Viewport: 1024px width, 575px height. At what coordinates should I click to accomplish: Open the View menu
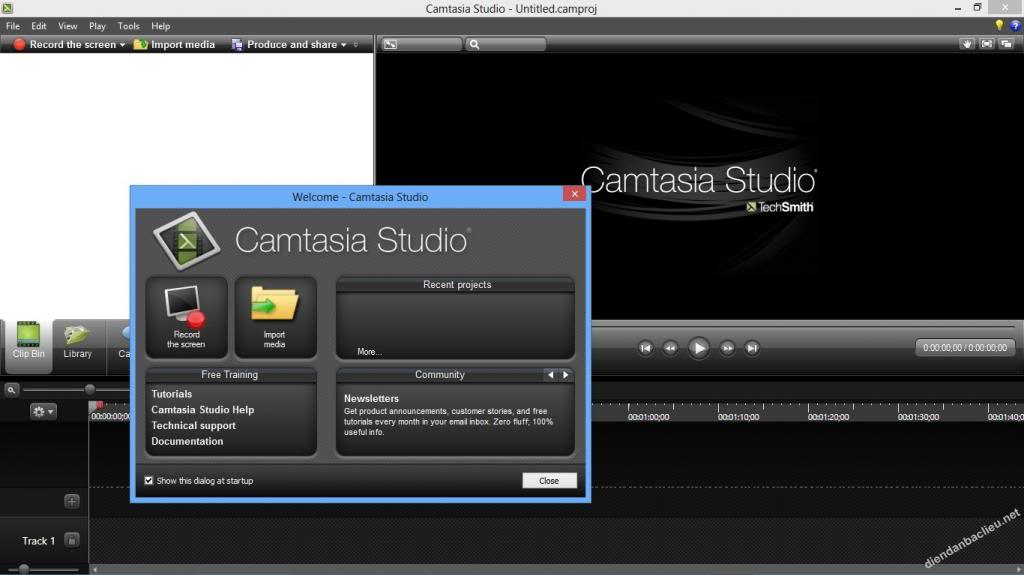tap(67, 26)
